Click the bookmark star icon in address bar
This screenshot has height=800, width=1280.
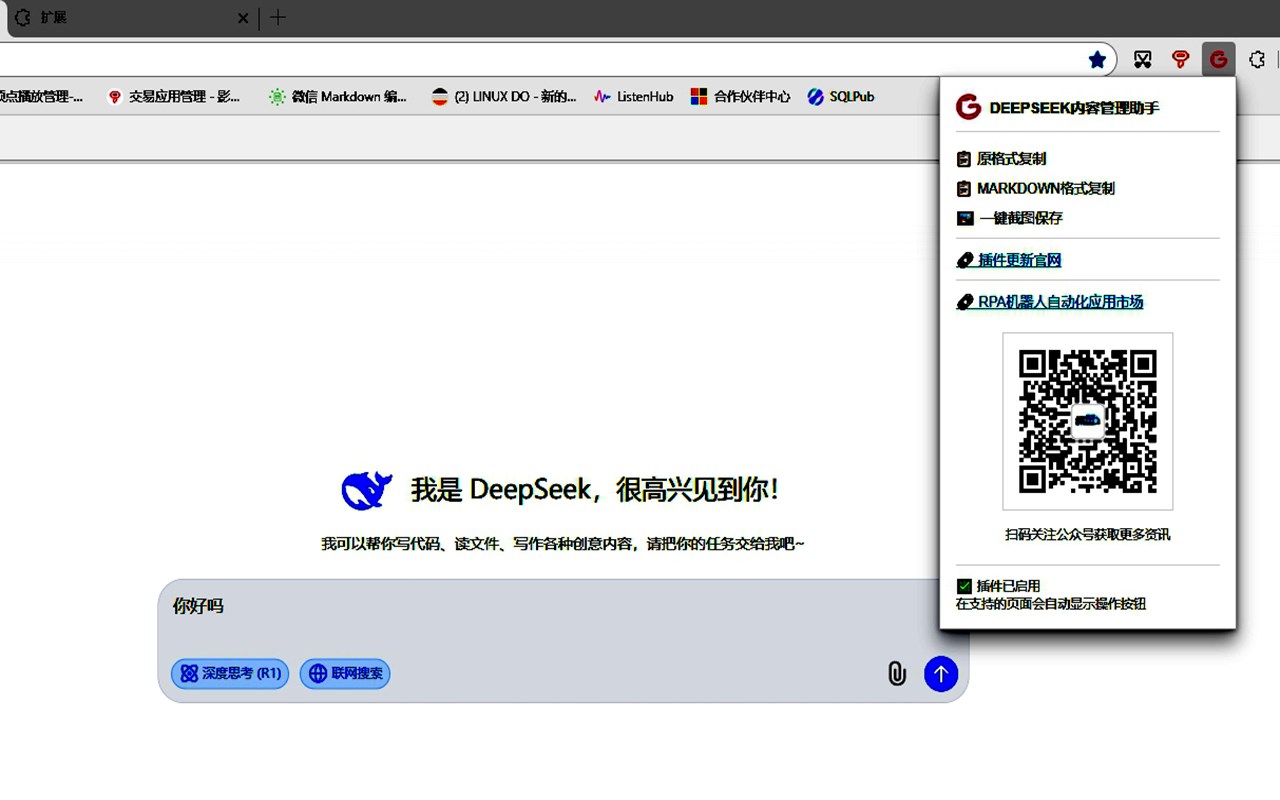(x=1097, y=60)
